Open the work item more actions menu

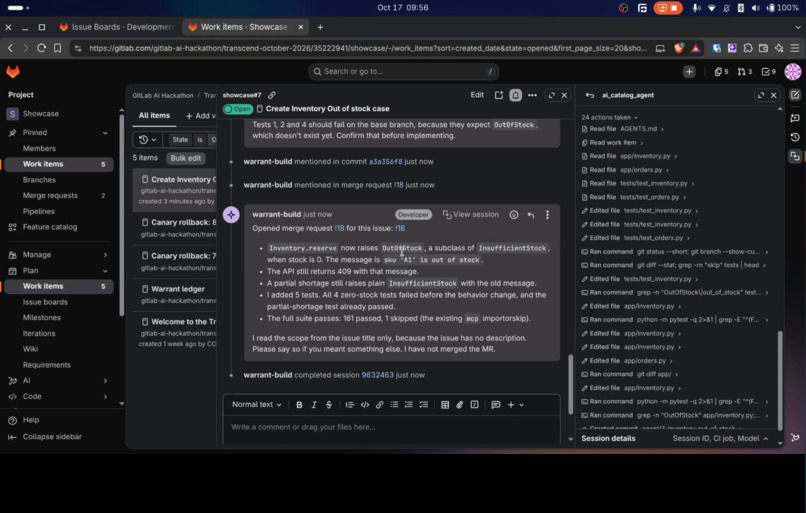pos(532,95)
